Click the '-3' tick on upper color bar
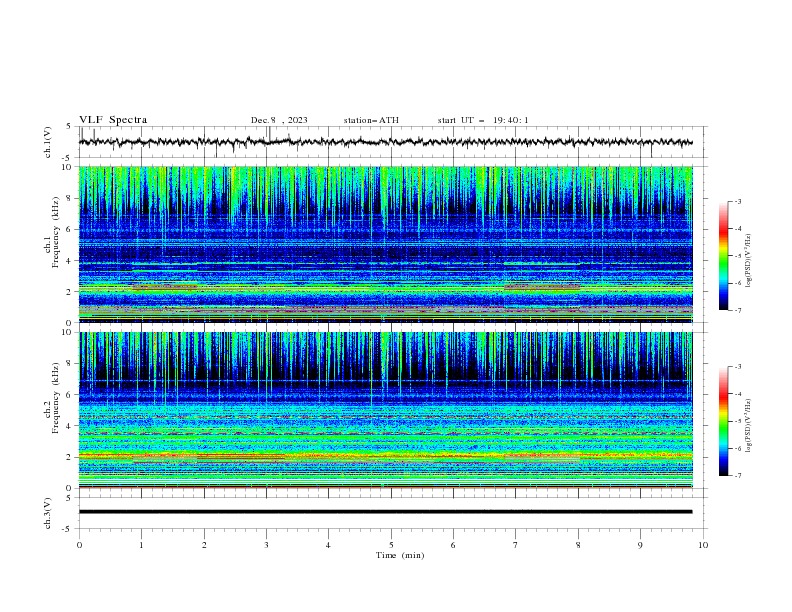This screenshot has height=612, width=792. coord(737,201)
